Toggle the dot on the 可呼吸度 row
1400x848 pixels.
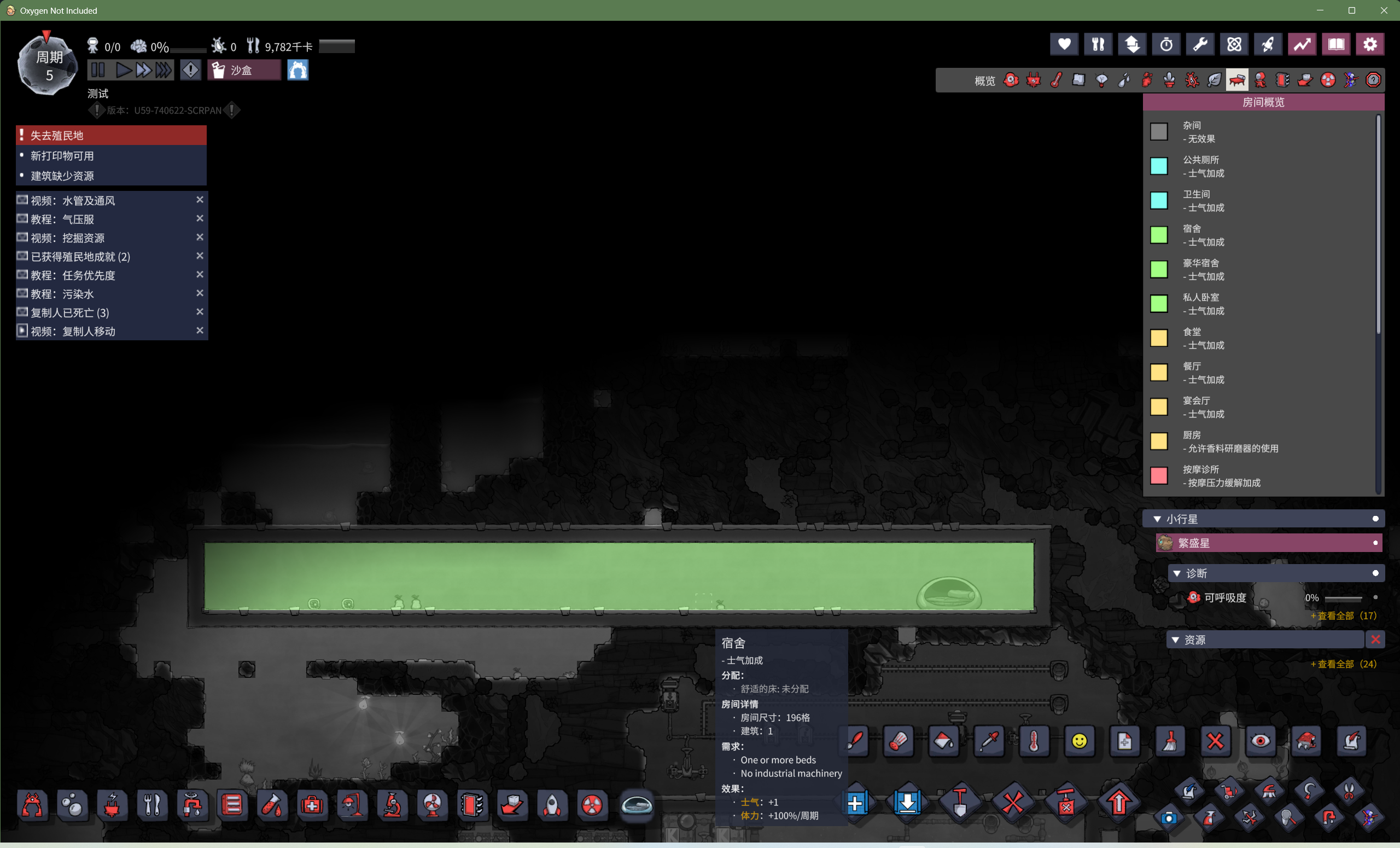1375,597
